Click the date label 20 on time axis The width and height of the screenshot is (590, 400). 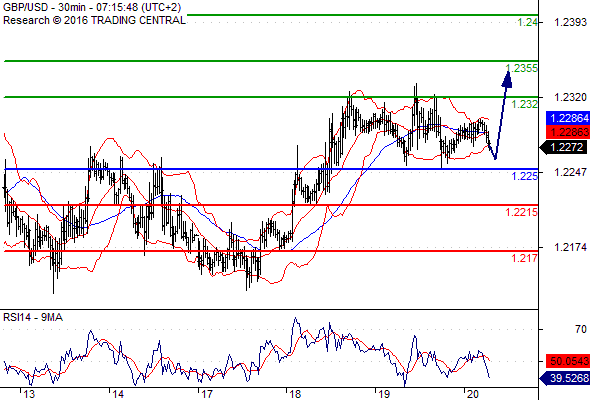point(473,394)
